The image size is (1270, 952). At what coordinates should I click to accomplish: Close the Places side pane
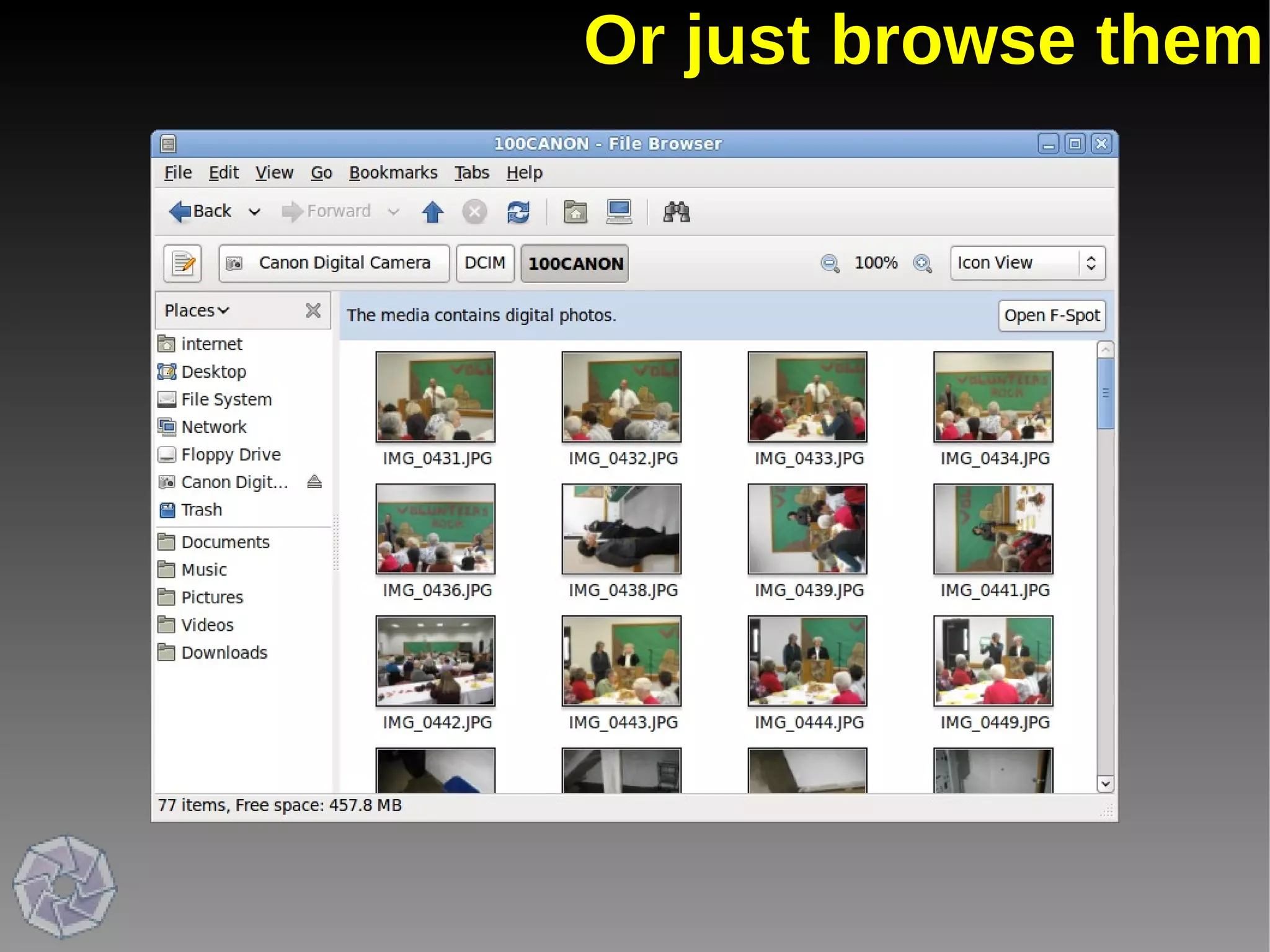click(x=313, y=310)
